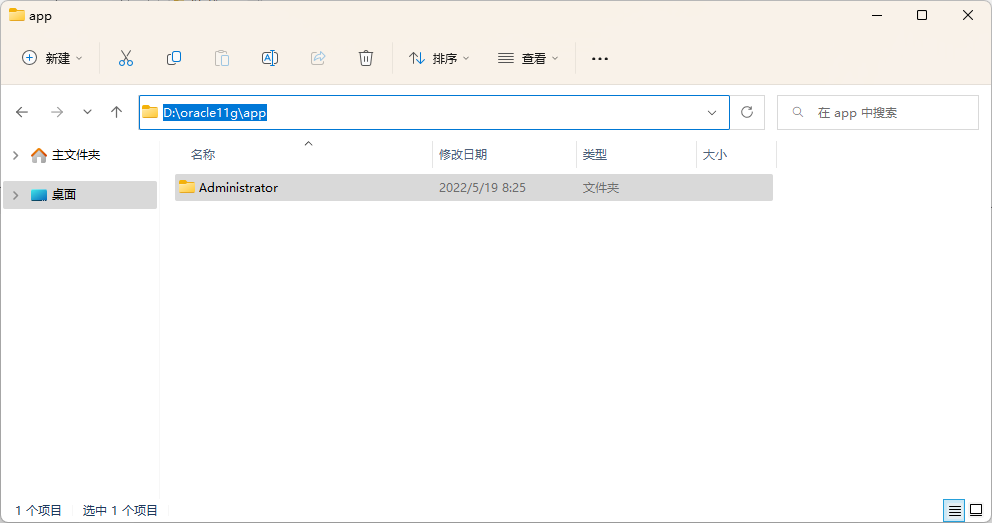Click the Delete trash bin icon
The image size is (992, 523).
[366, 58]
